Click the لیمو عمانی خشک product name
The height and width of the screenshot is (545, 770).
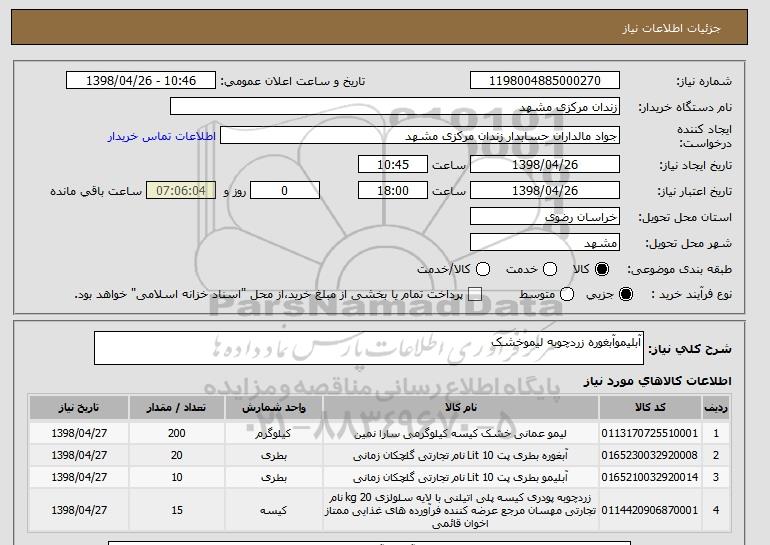pos(461,434)
